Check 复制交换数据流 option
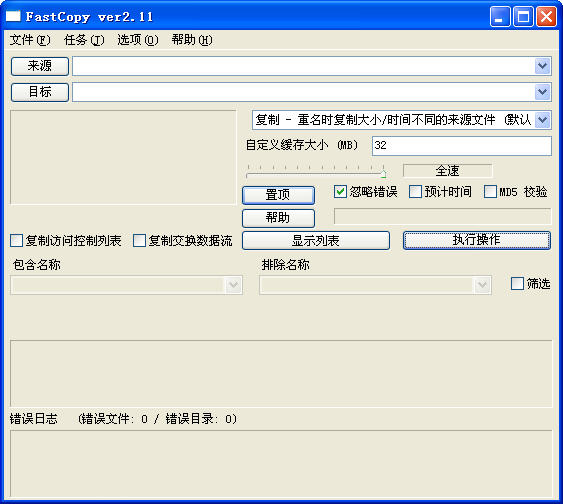Image resolution: width=563 pixels, height=504 pixels. coord(139,241)
